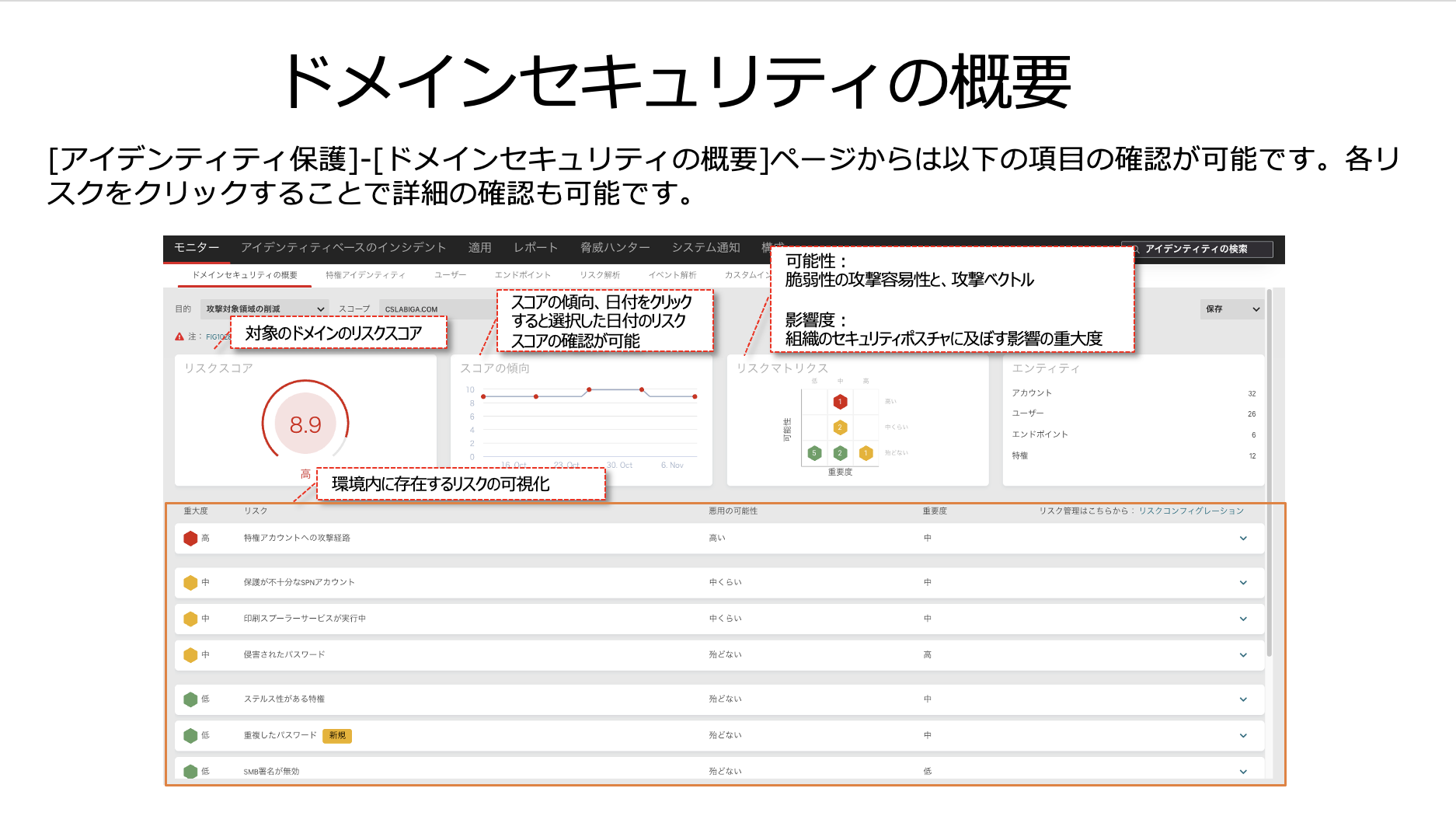Switch to the イベント解析 tab

point(673,275)
